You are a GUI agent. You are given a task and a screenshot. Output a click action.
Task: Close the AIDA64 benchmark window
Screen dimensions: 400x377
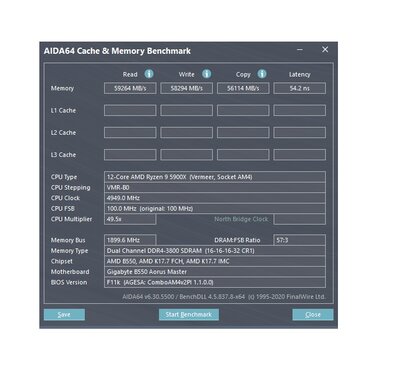click(325, 50)
